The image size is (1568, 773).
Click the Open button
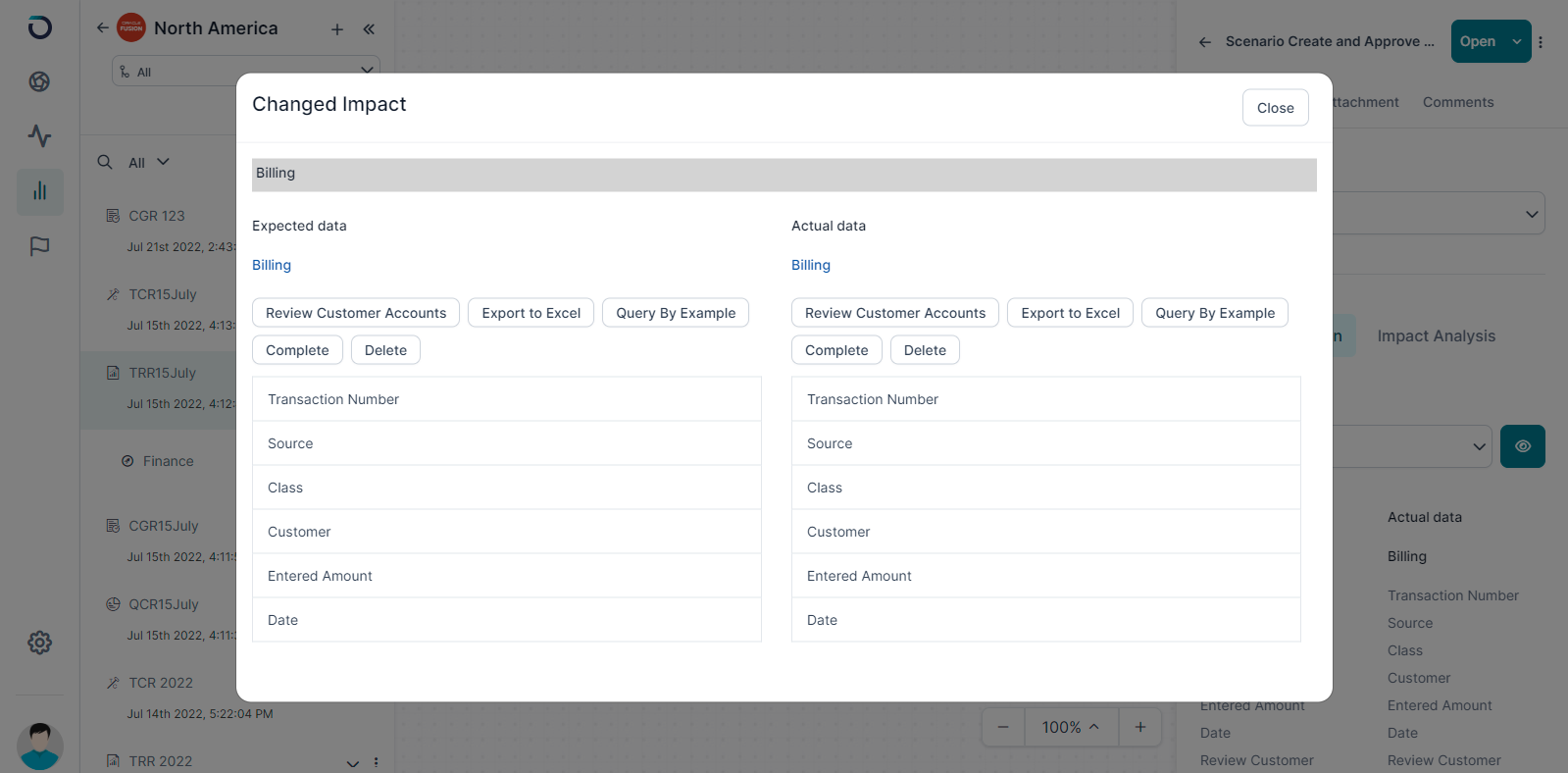1478,41
